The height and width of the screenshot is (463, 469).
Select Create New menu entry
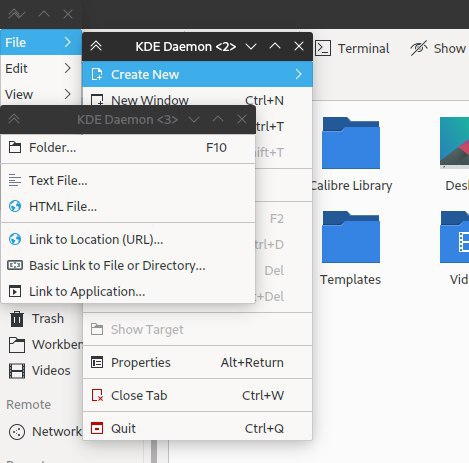(x=197, y=74)
